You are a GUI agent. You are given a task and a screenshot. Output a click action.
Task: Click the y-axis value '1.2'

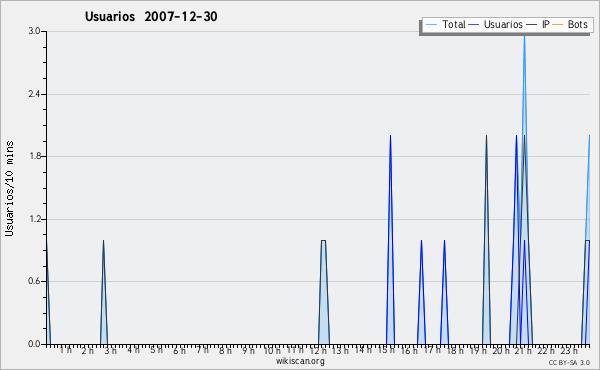(34, 219)
